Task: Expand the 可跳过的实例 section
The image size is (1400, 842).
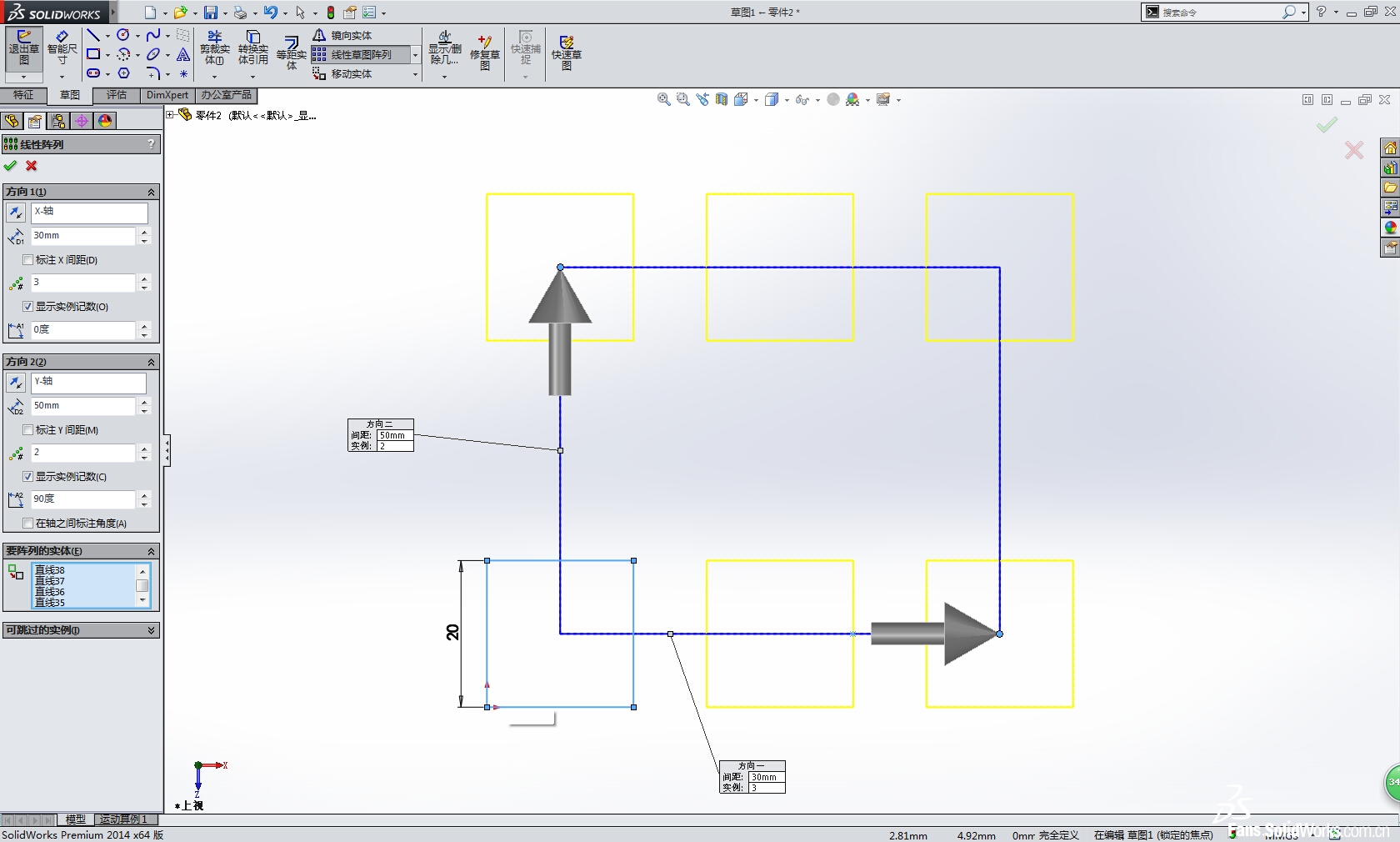Action: [151, 630]
